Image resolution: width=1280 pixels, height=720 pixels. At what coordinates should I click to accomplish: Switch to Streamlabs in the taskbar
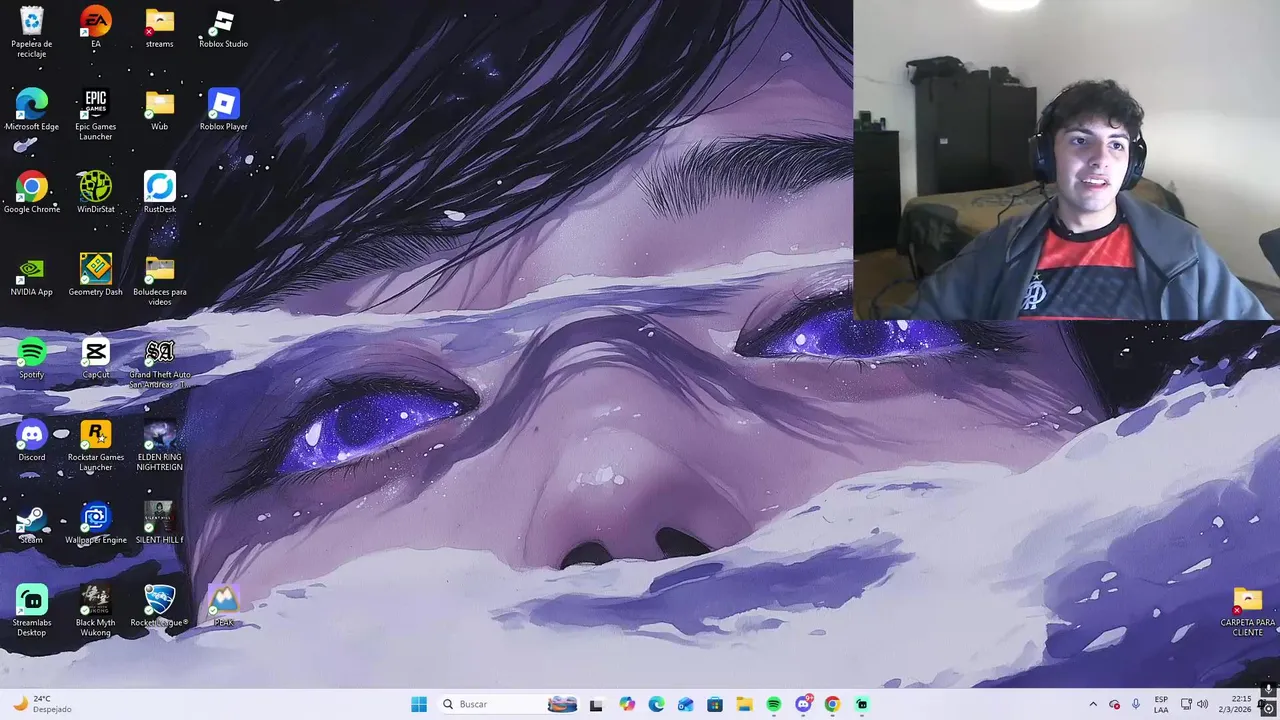(862, 704)
